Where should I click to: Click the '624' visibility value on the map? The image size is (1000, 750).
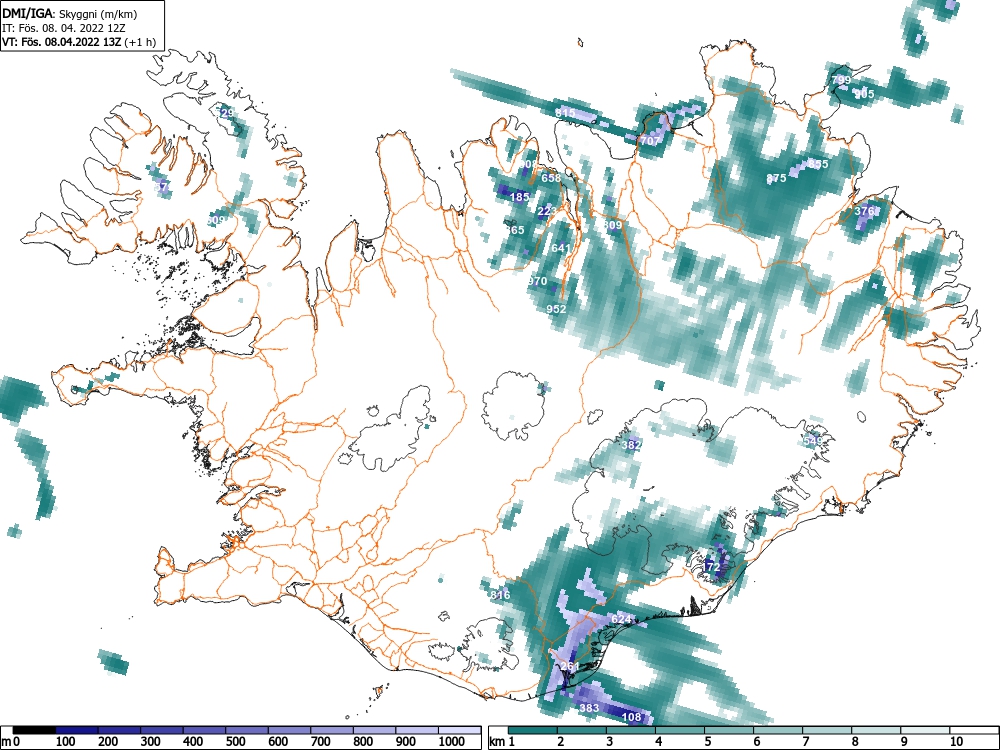(621, 619)
